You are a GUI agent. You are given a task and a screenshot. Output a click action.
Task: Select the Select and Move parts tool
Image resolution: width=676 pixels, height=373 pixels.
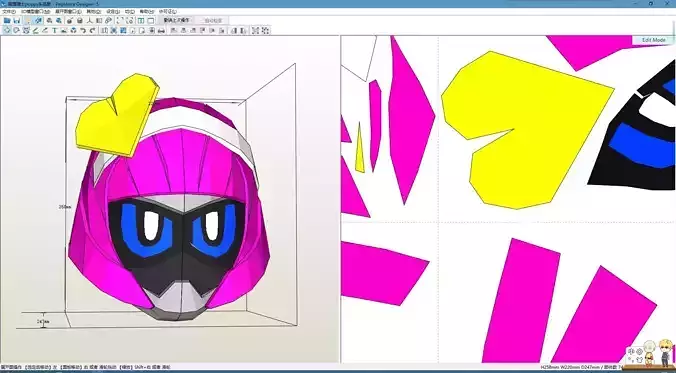(7, 30)
